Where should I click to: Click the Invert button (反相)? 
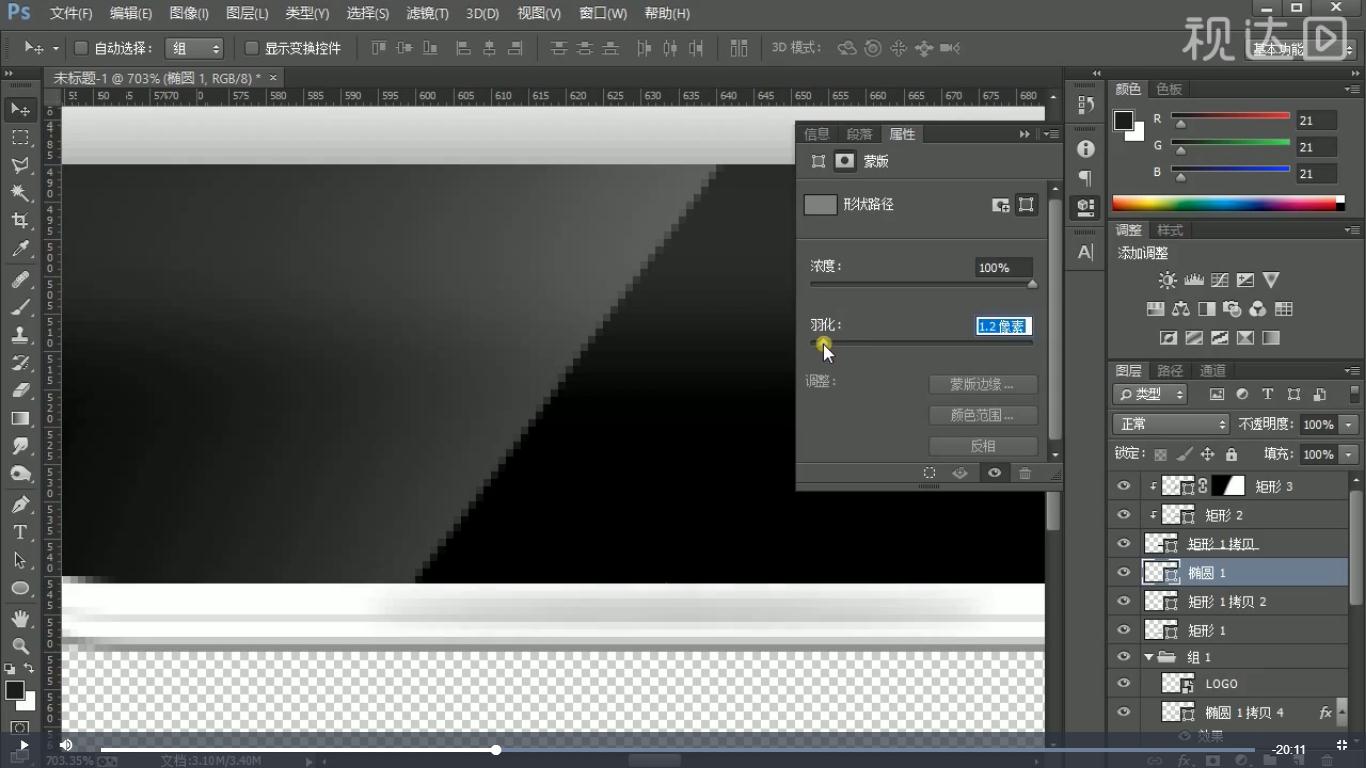pyautogui.click(x=983, y=446)
